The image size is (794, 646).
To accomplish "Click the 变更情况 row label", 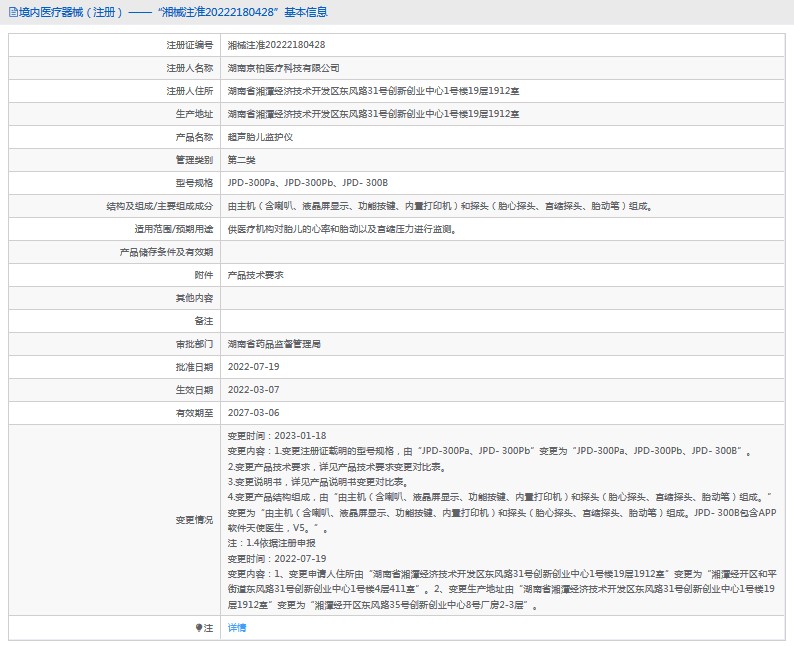I will click(194, 520).
